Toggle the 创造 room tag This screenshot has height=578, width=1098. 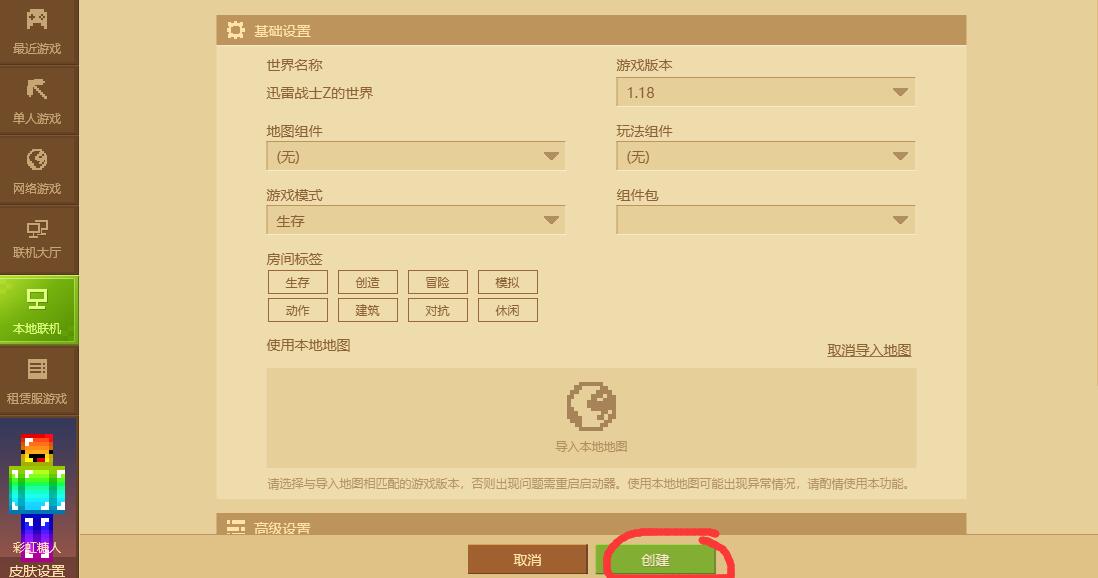point(368,282)
